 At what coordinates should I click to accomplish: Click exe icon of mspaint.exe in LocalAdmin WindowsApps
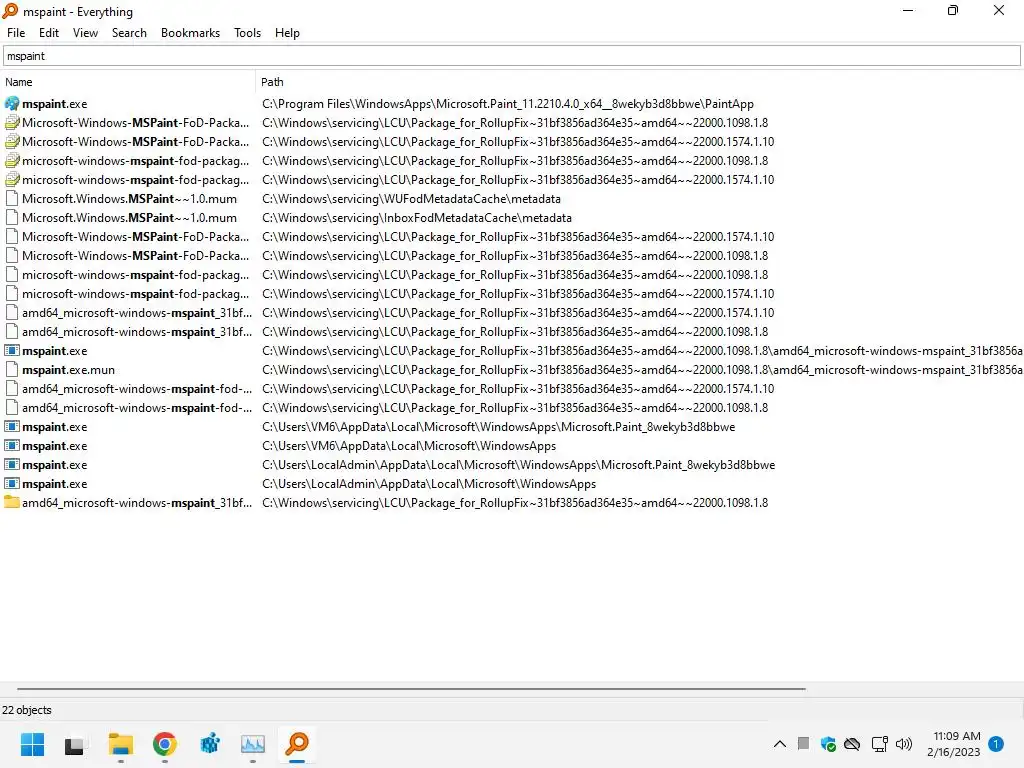[12, 483]
